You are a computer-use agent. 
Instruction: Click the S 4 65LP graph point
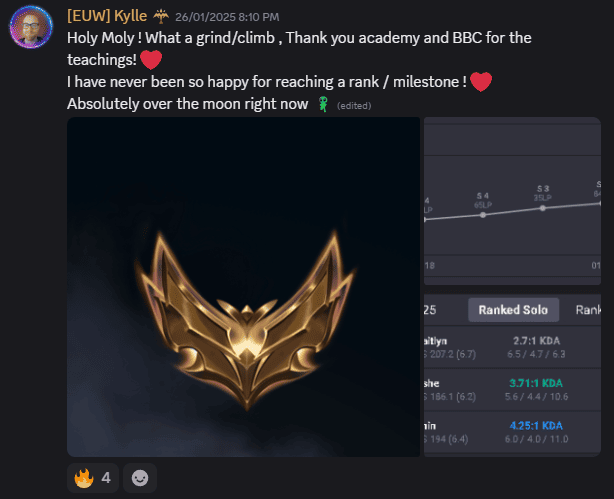click(x=483, y=215)
